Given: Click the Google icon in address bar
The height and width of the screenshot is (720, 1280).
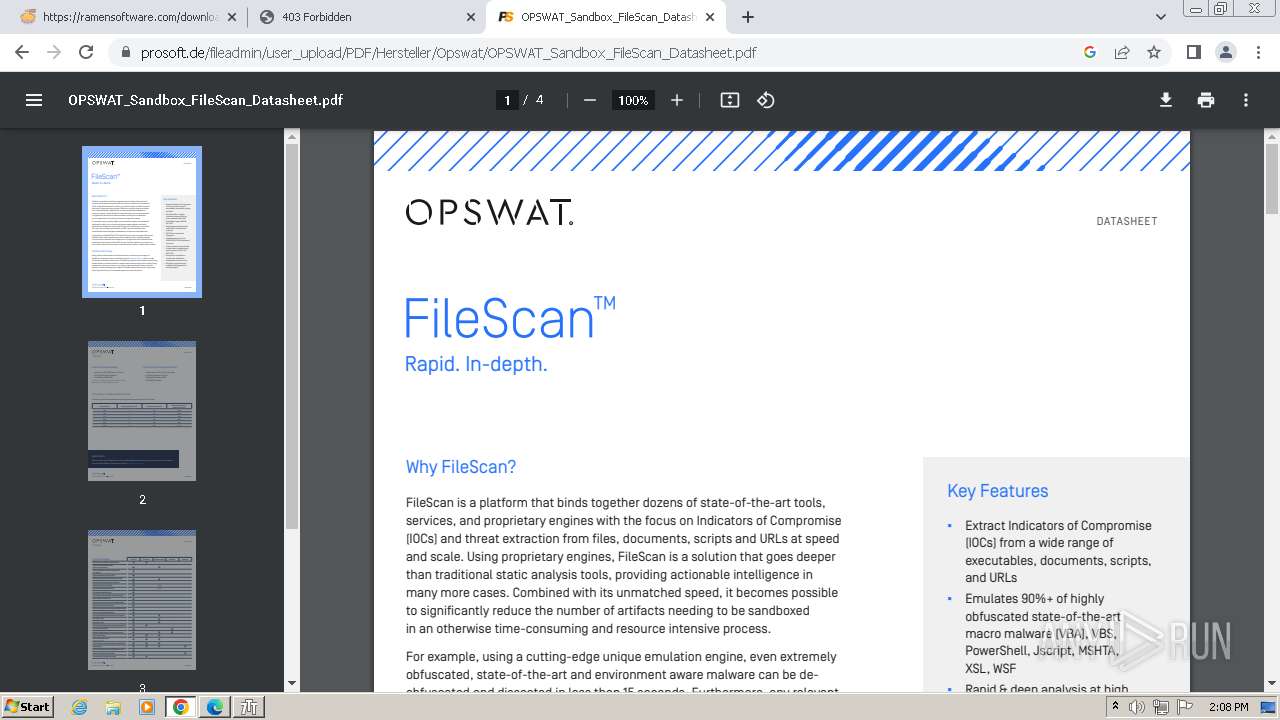Looking at the screenshot, I should 1090,52.
